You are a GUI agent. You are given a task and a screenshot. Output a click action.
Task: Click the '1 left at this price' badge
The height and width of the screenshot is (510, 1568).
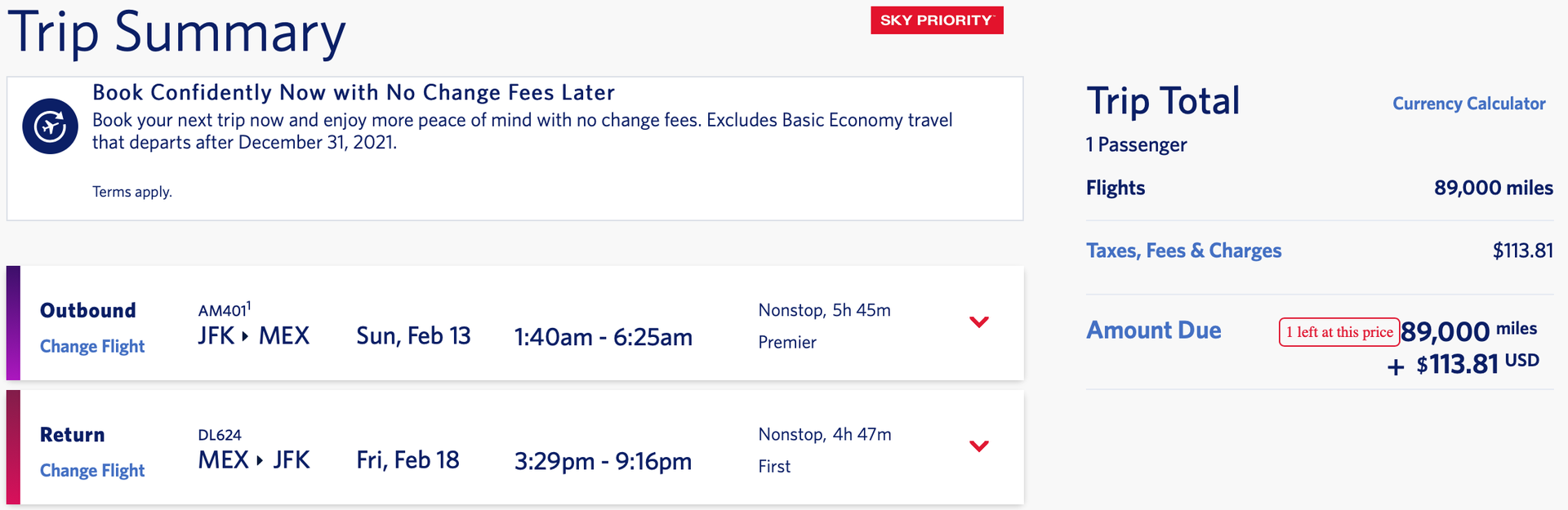1339,332
